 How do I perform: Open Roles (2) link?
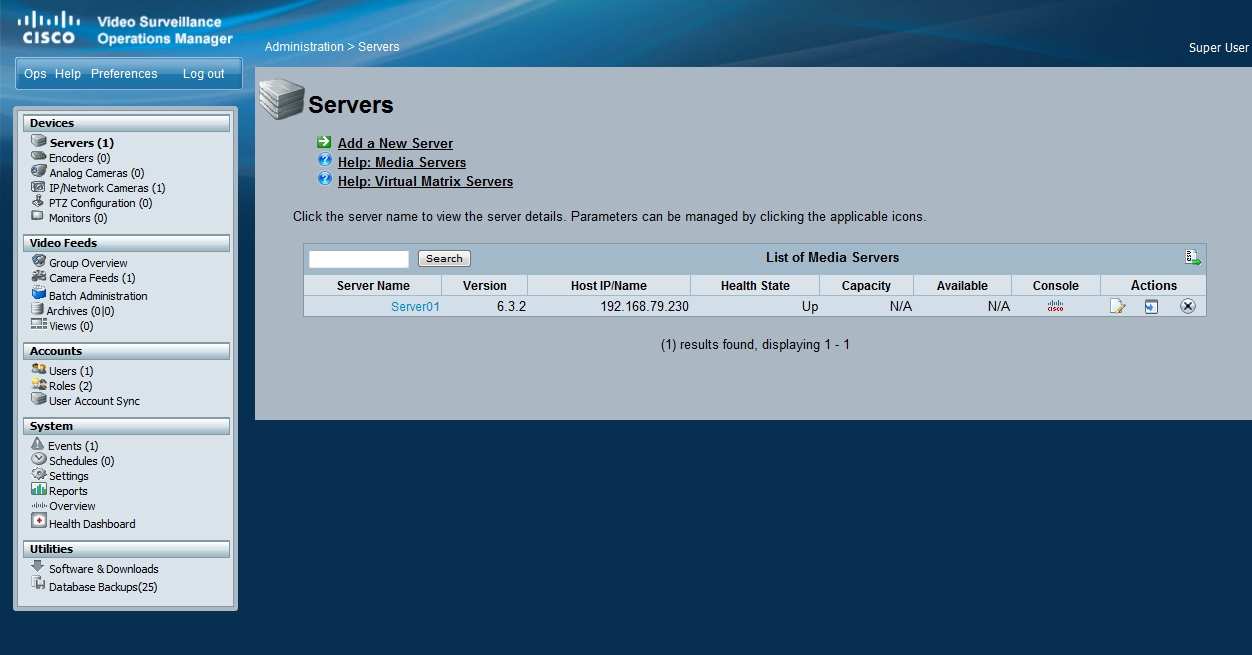coord(70,386)
